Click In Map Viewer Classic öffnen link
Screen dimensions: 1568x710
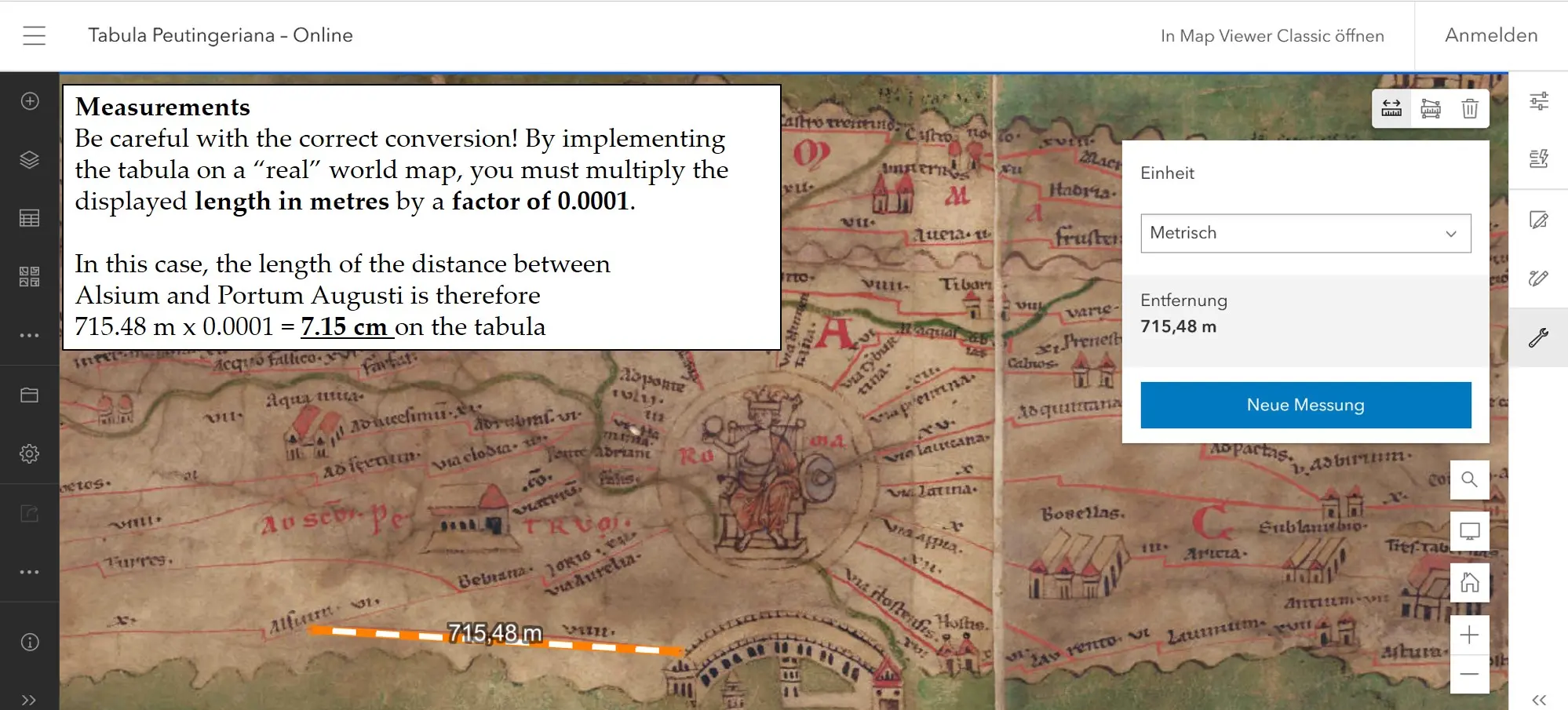click(1272, 36)
